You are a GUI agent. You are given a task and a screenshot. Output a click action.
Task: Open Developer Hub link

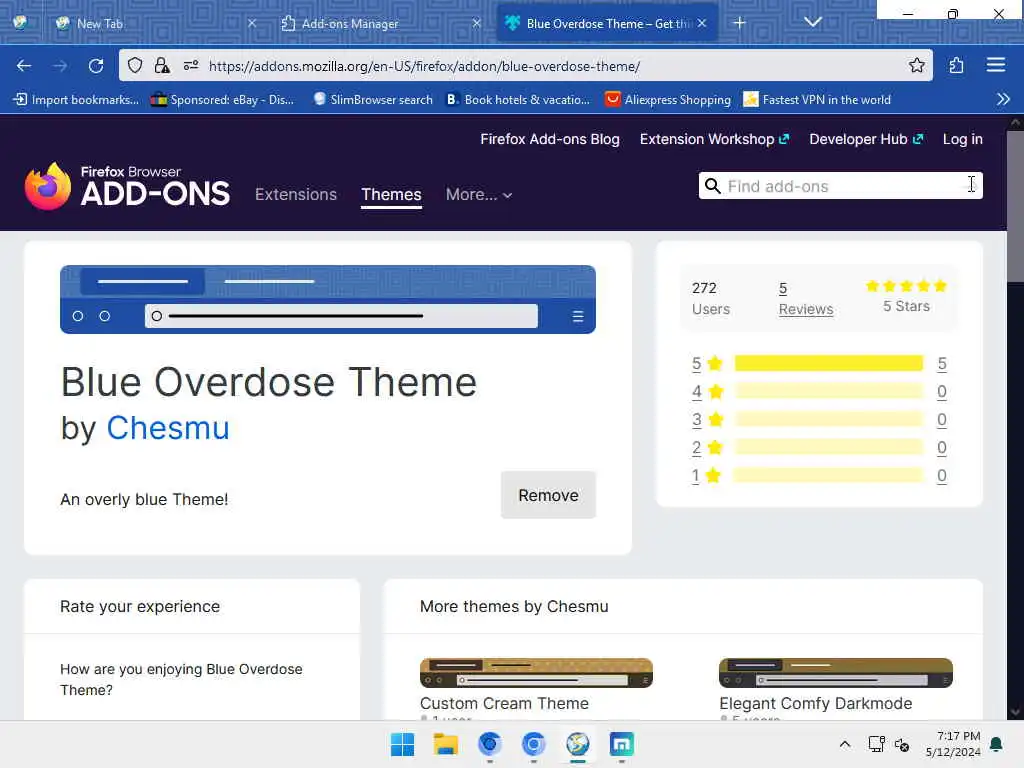[866, 139]
